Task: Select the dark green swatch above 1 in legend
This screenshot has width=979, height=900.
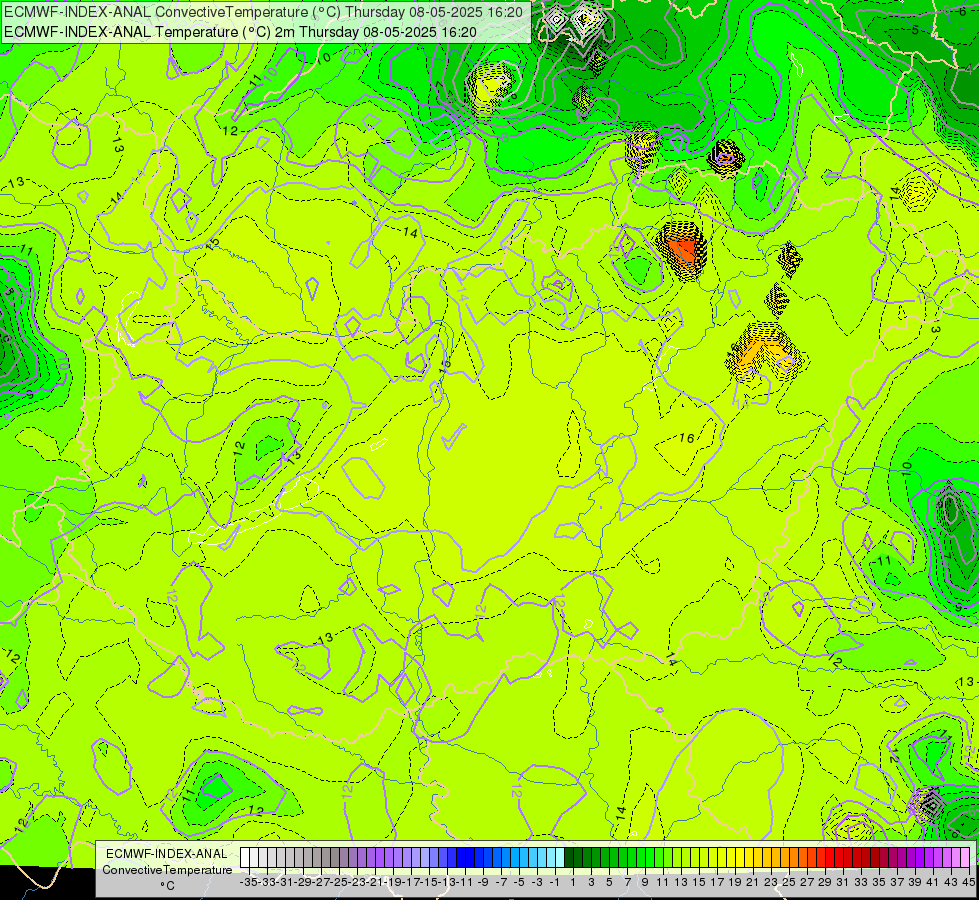Action: click(x=569, y=858)
